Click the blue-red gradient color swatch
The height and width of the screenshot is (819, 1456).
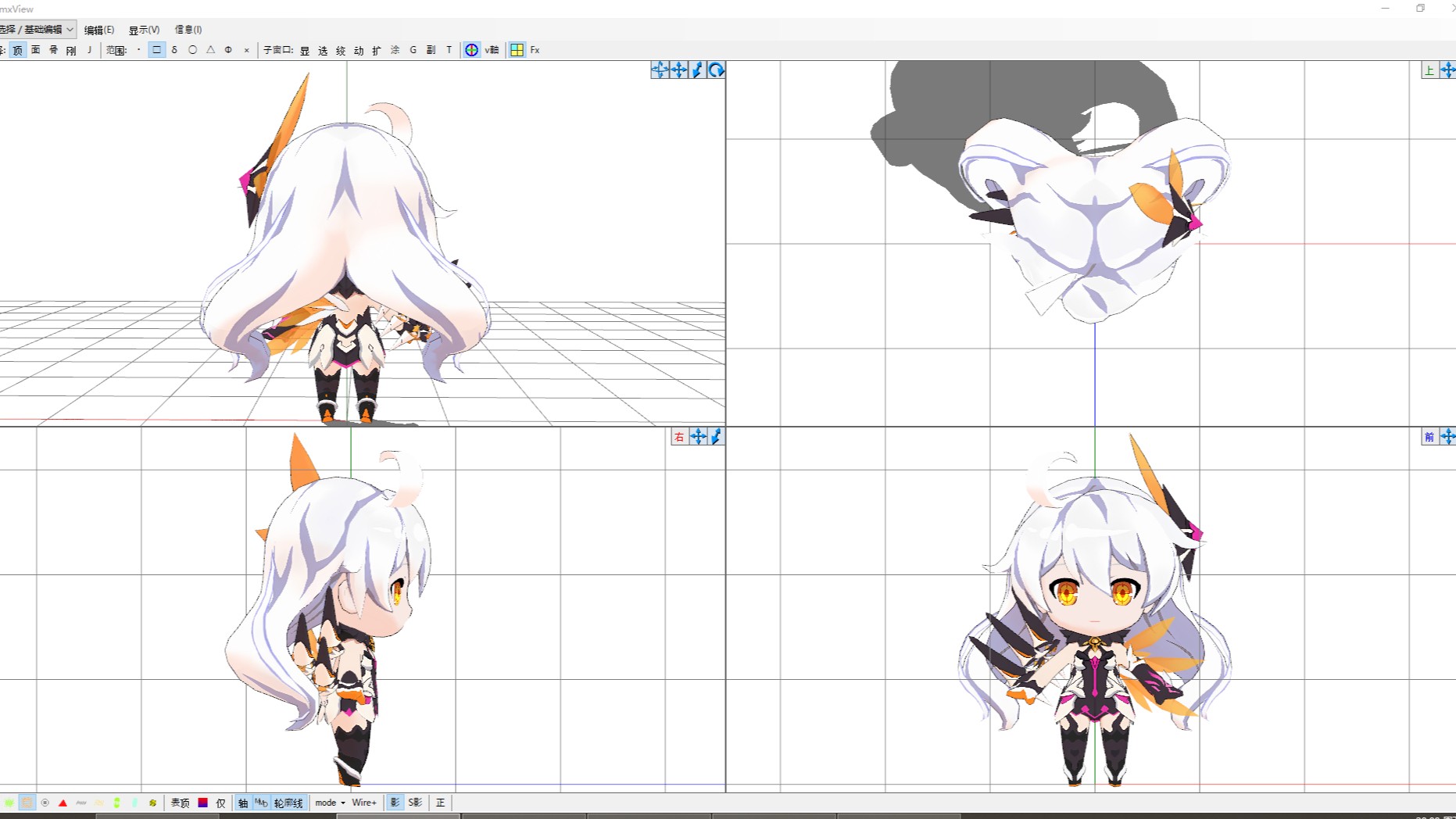[202, 803]
